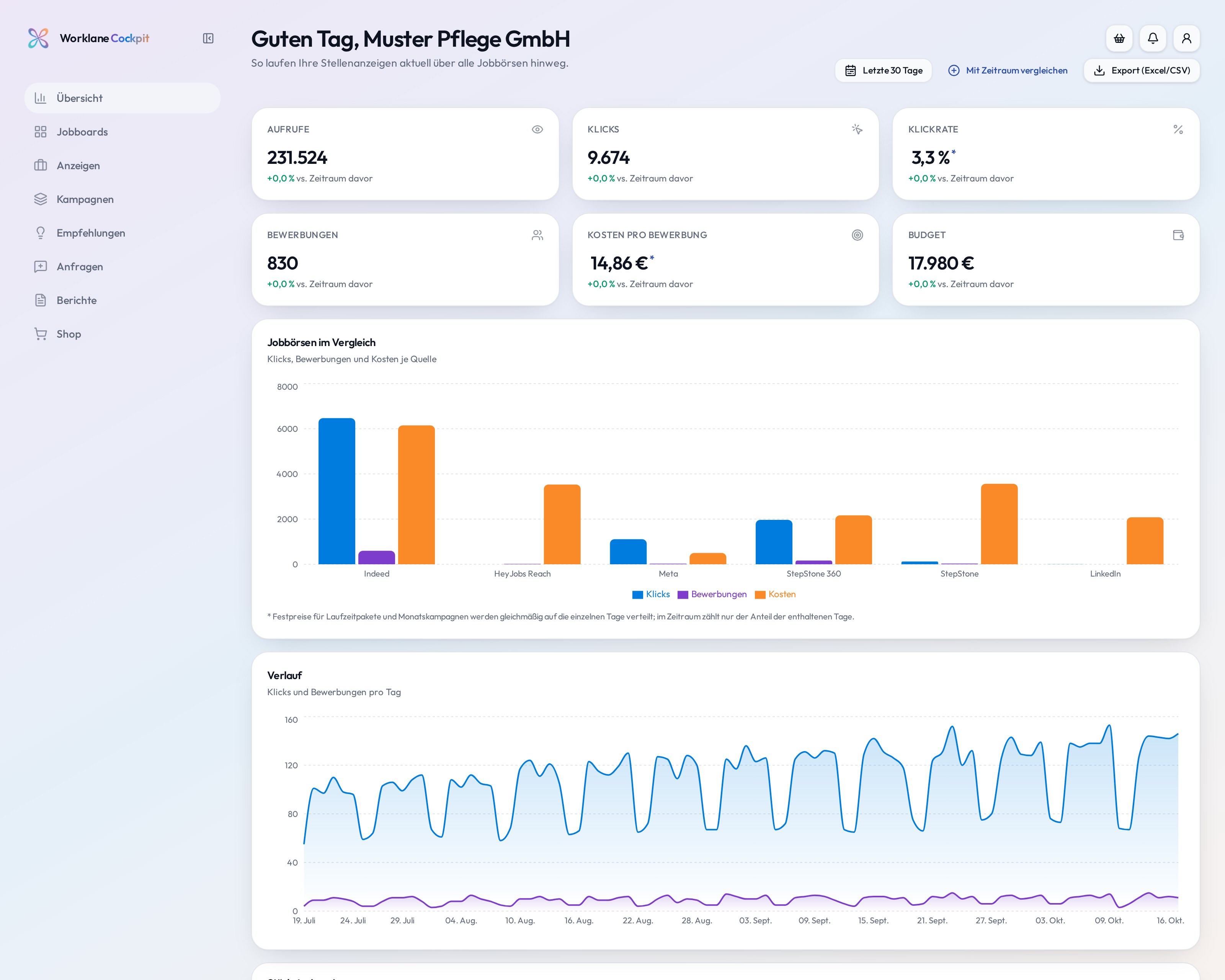This screenshot has width=1225, height=980.
Task: Click Mit Zeitraum vergleichen link
Action: 1008,70
